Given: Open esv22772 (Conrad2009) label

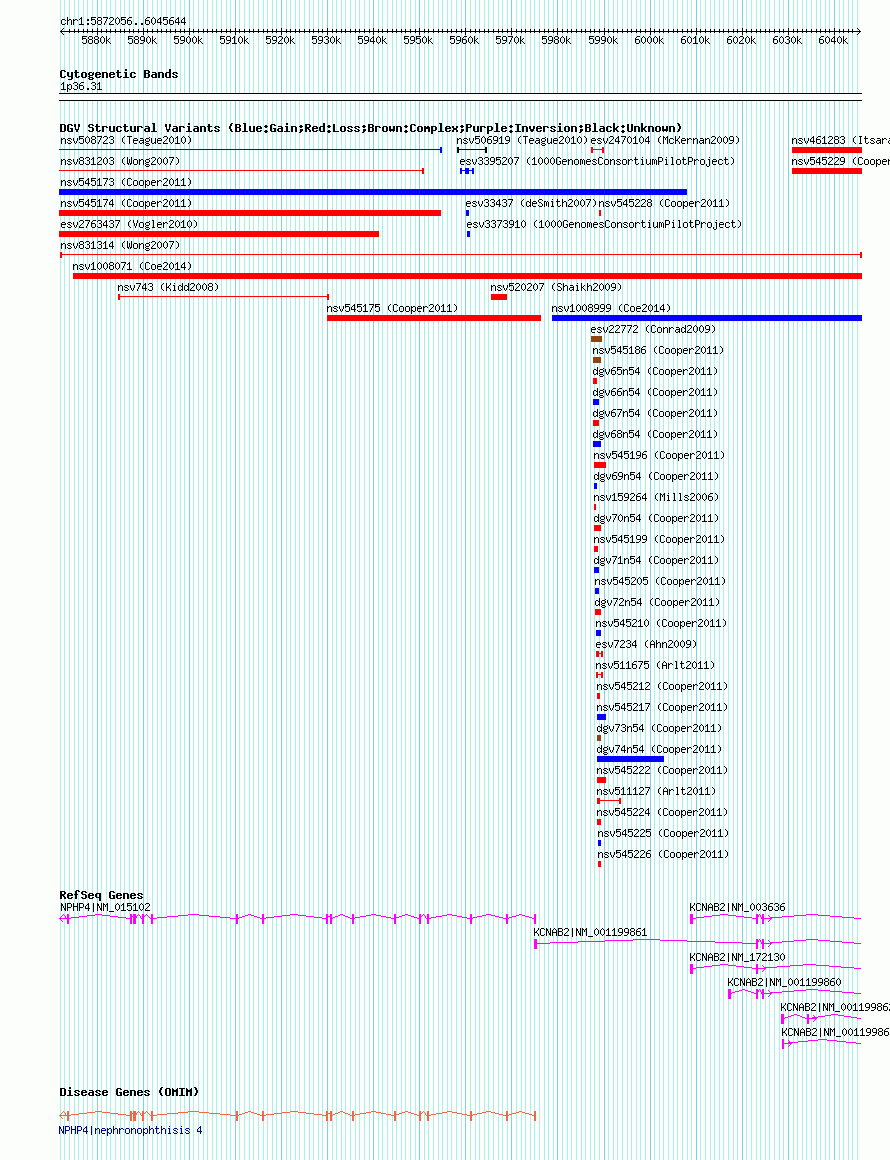Looking at the screenshot, I should click(x=653, y=328).
